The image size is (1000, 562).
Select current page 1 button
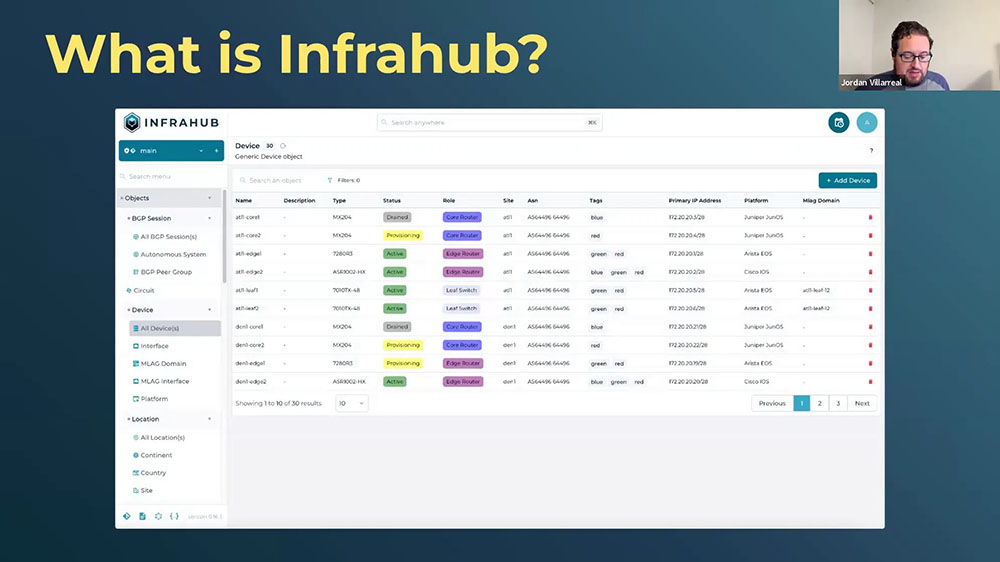(802, 404)
